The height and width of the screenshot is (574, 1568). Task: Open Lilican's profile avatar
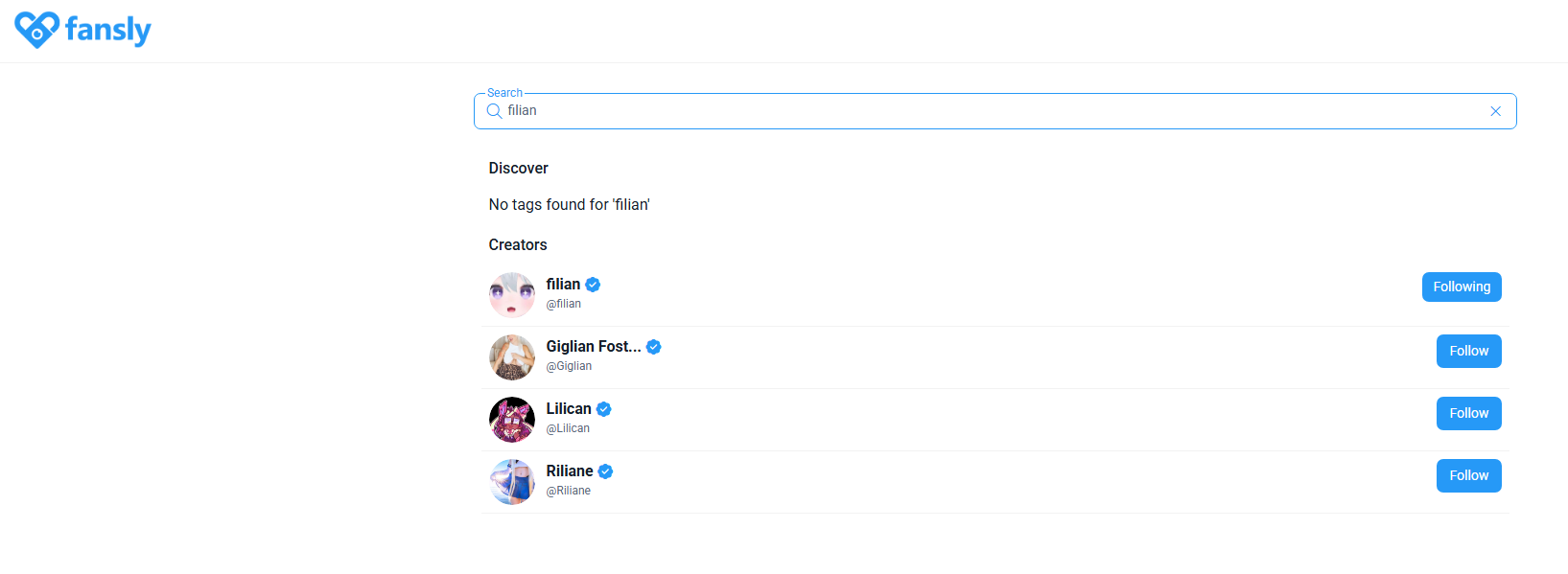[512, 420]
